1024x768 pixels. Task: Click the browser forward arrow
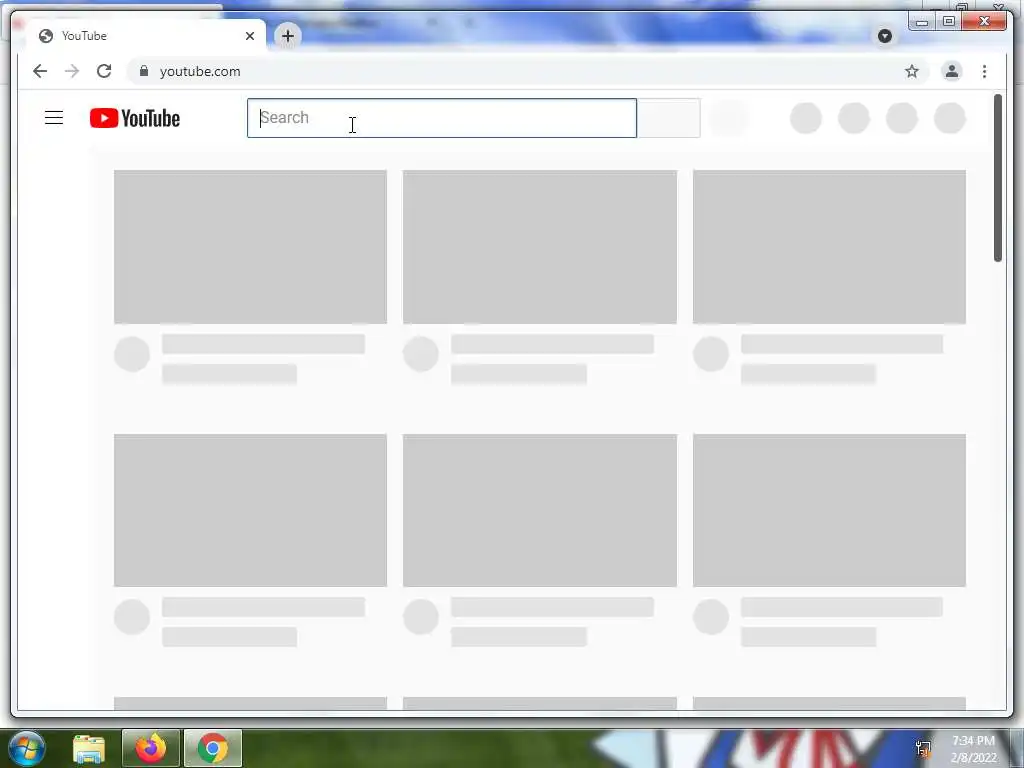(x=72, y=71)
